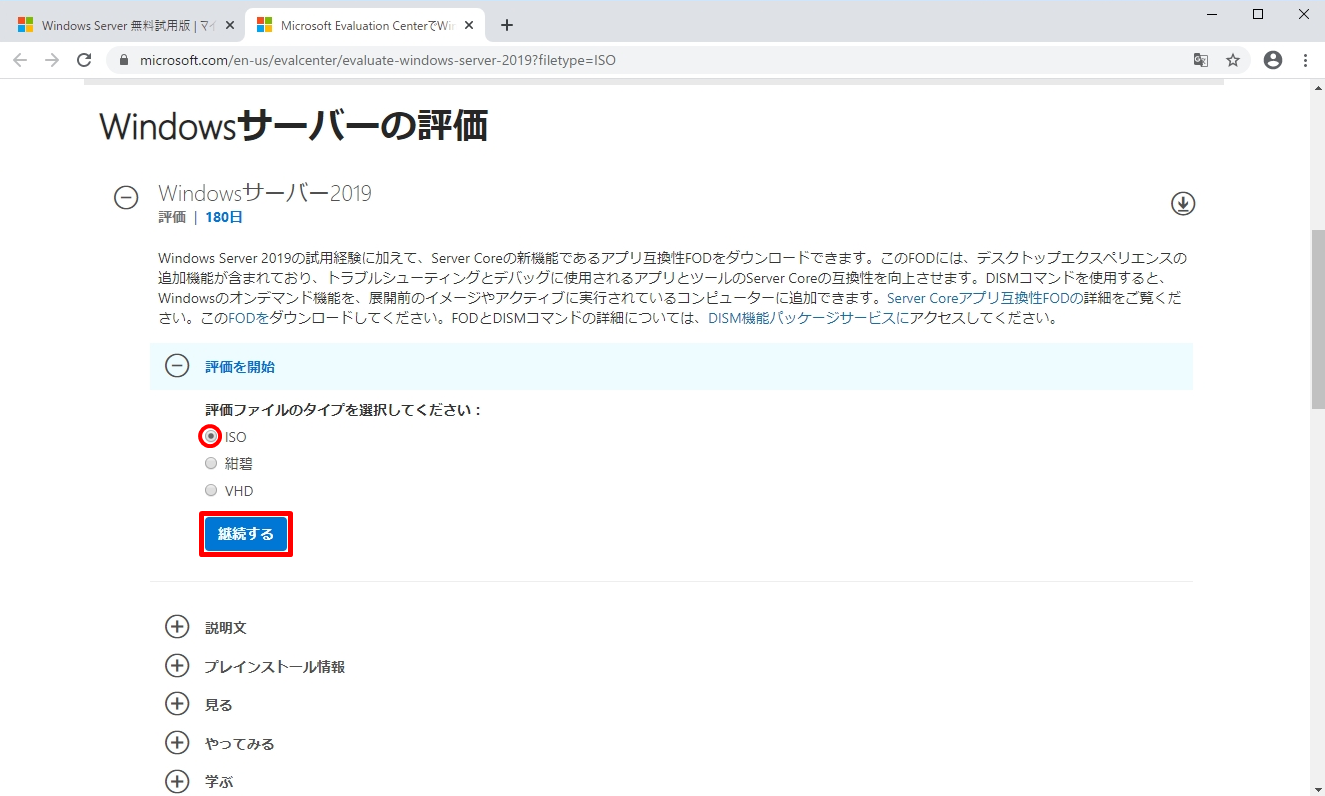The image size is (1325, 796).
Task: Expand the やってみる section
Action: point(177,743)
